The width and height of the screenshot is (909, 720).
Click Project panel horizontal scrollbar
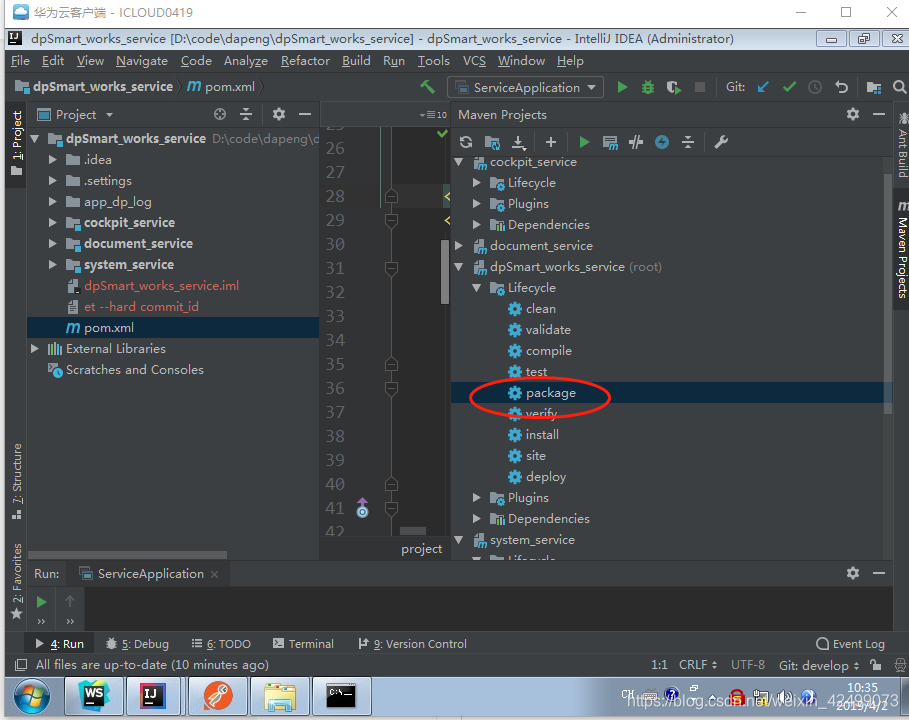tap(128, 555)
